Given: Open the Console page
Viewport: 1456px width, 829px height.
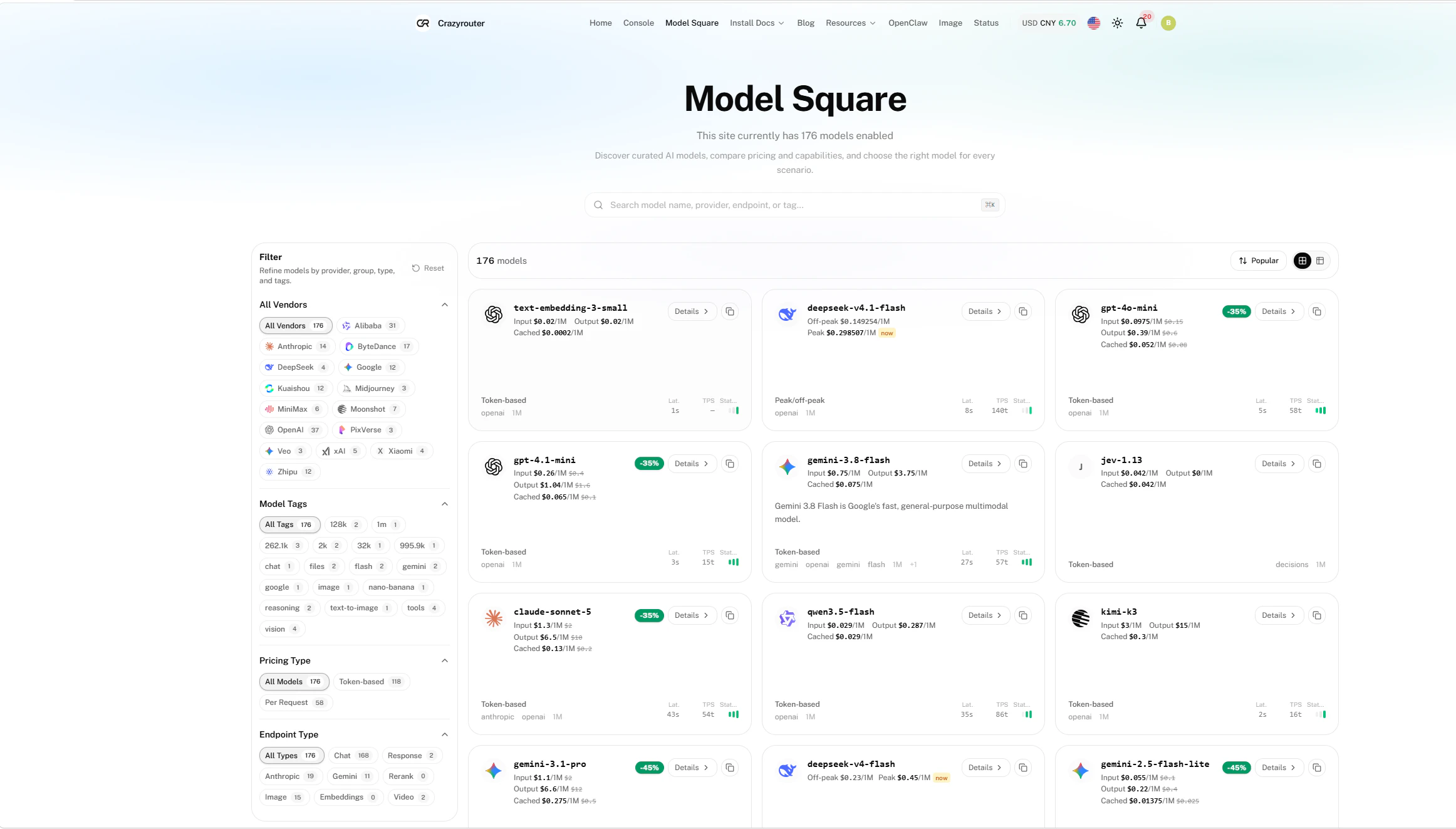Looking at the screenshot, I should pos(638,23).
